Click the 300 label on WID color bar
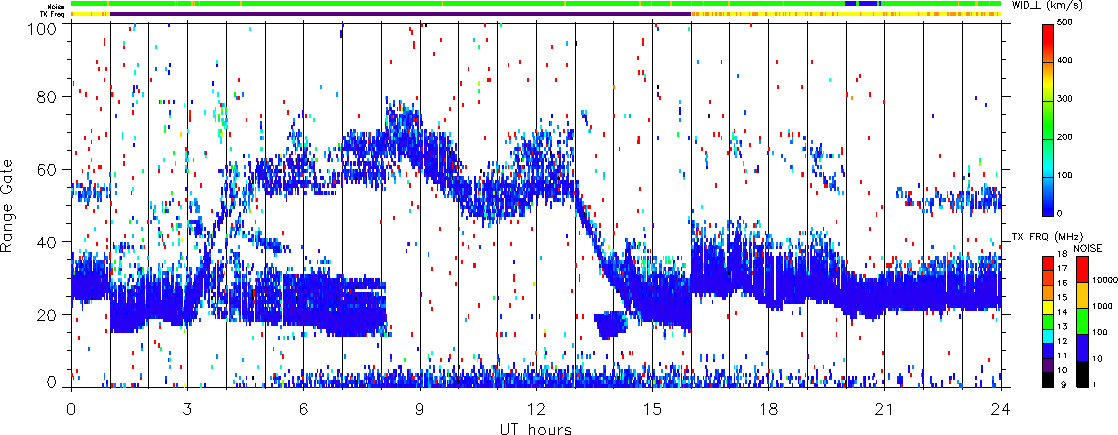The image size is (1118, 435). pyautogui.click(x=1067, y=98)
